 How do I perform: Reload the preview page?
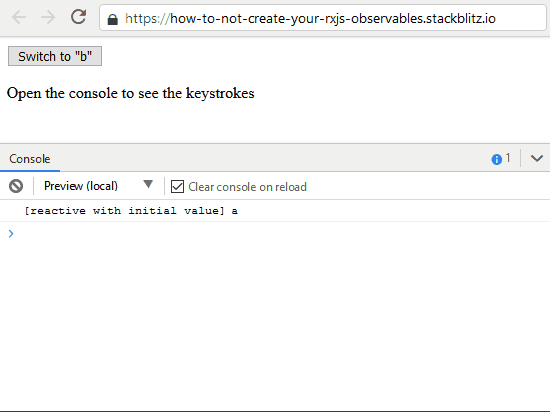(x=79, y=17)
